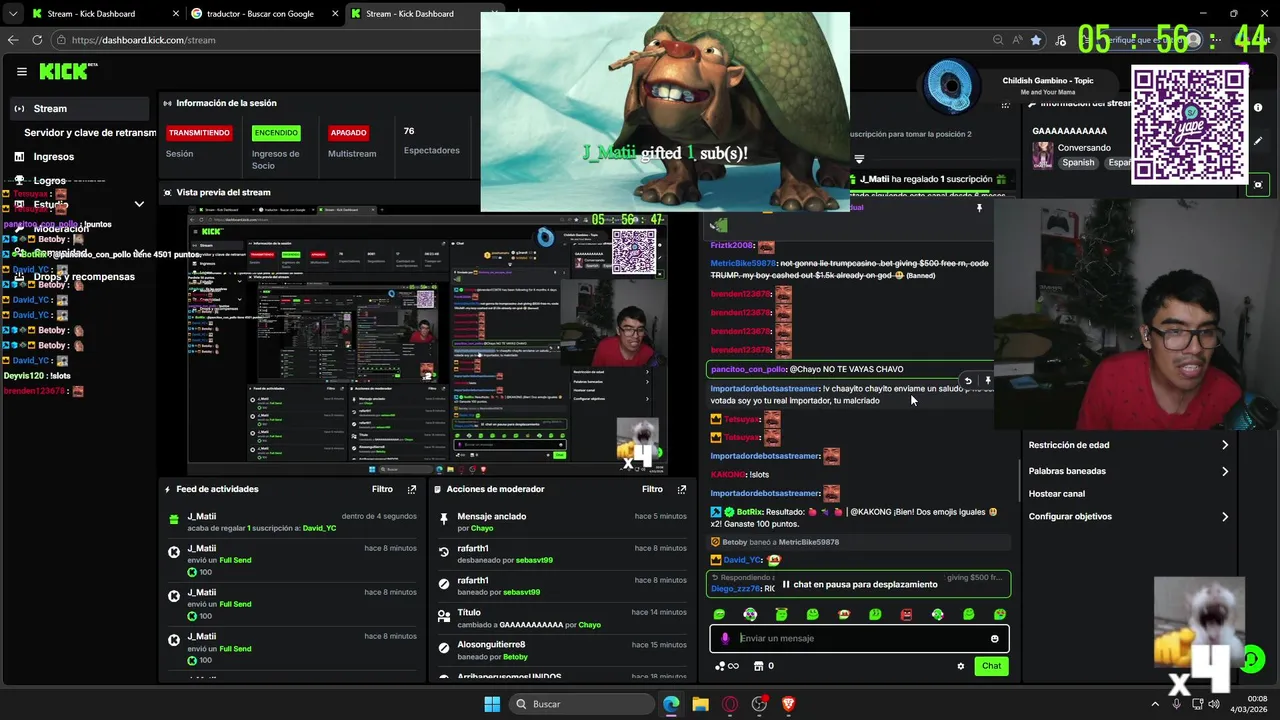
Task: Focus the Enviar un mensaje input
Action: pos(860,639)
